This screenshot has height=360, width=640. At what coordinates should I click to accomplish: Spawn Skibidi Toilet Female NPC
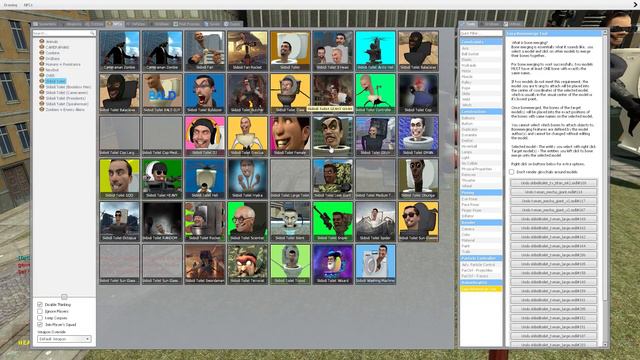pos(290,136)
